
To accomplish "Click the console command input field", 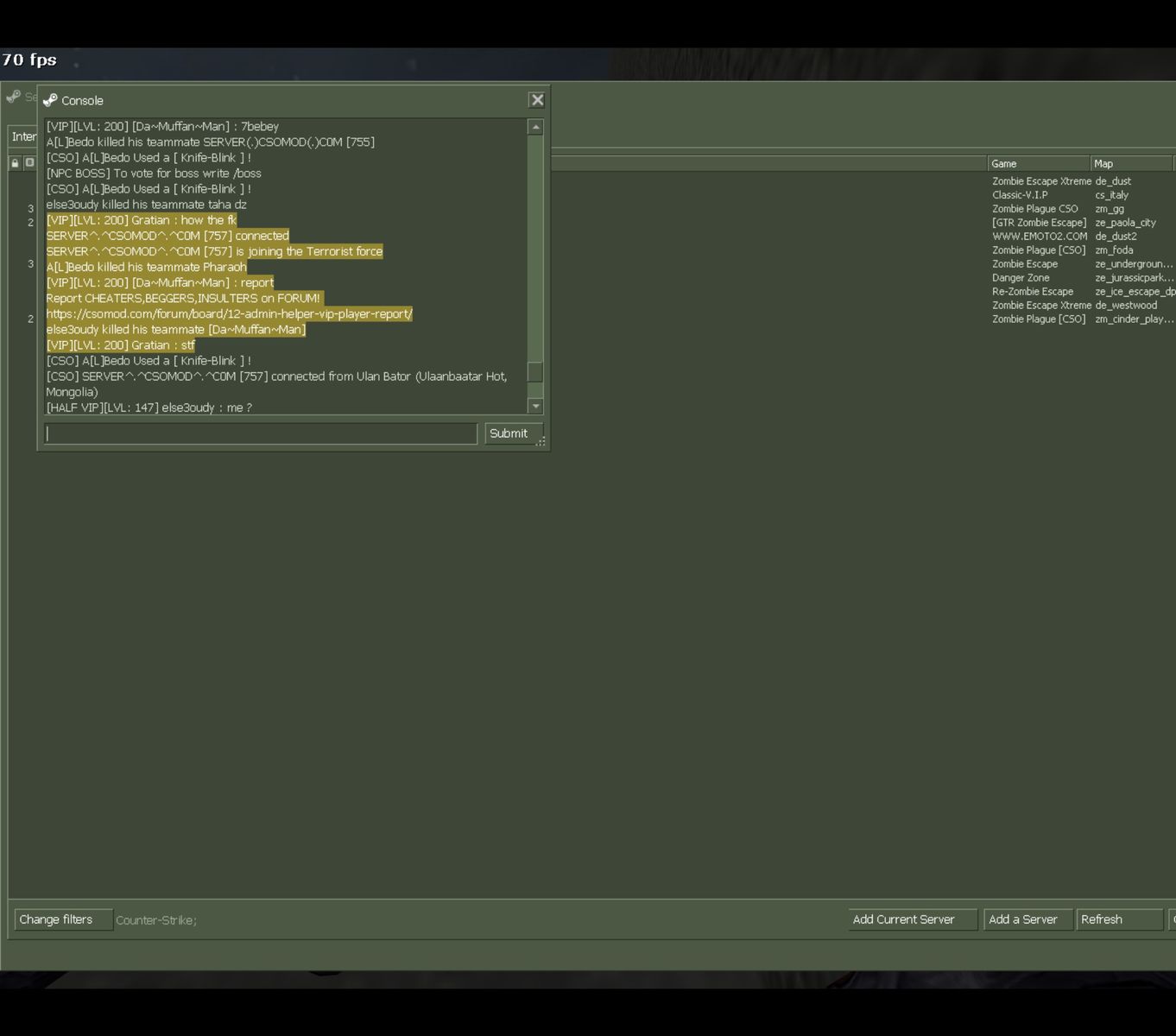I will pos(260,433).
